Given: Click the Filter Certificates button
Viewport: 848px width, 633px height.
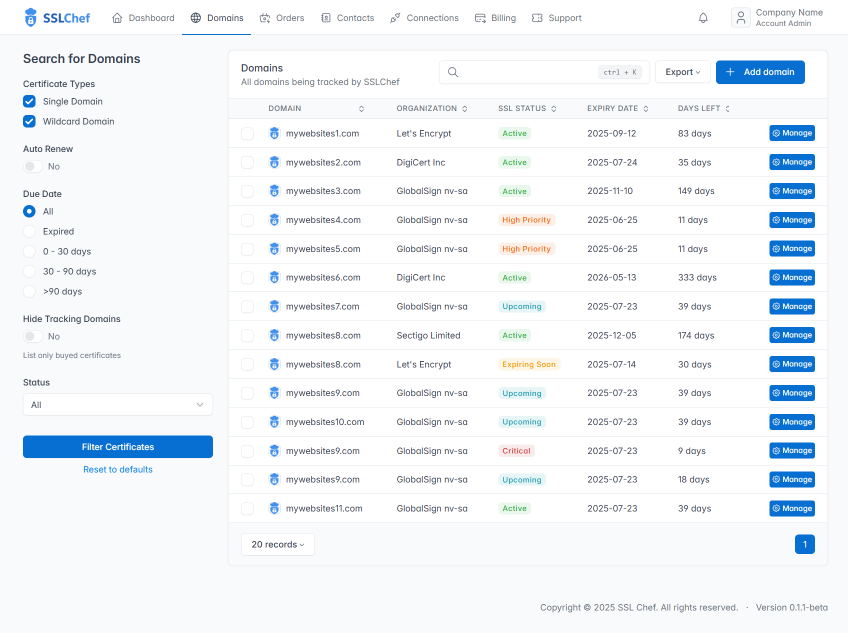Looking at the screenshot, I should [x=118, y=447].
